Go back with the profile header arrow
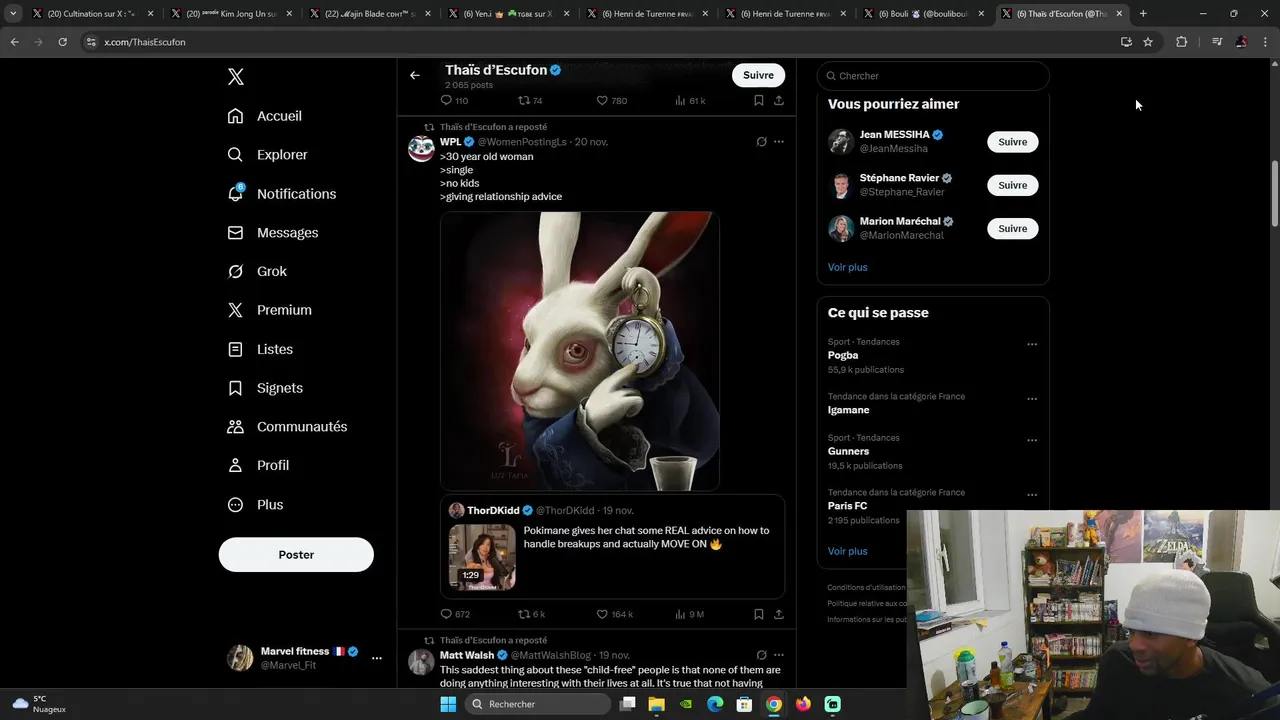 click(414, 75)
